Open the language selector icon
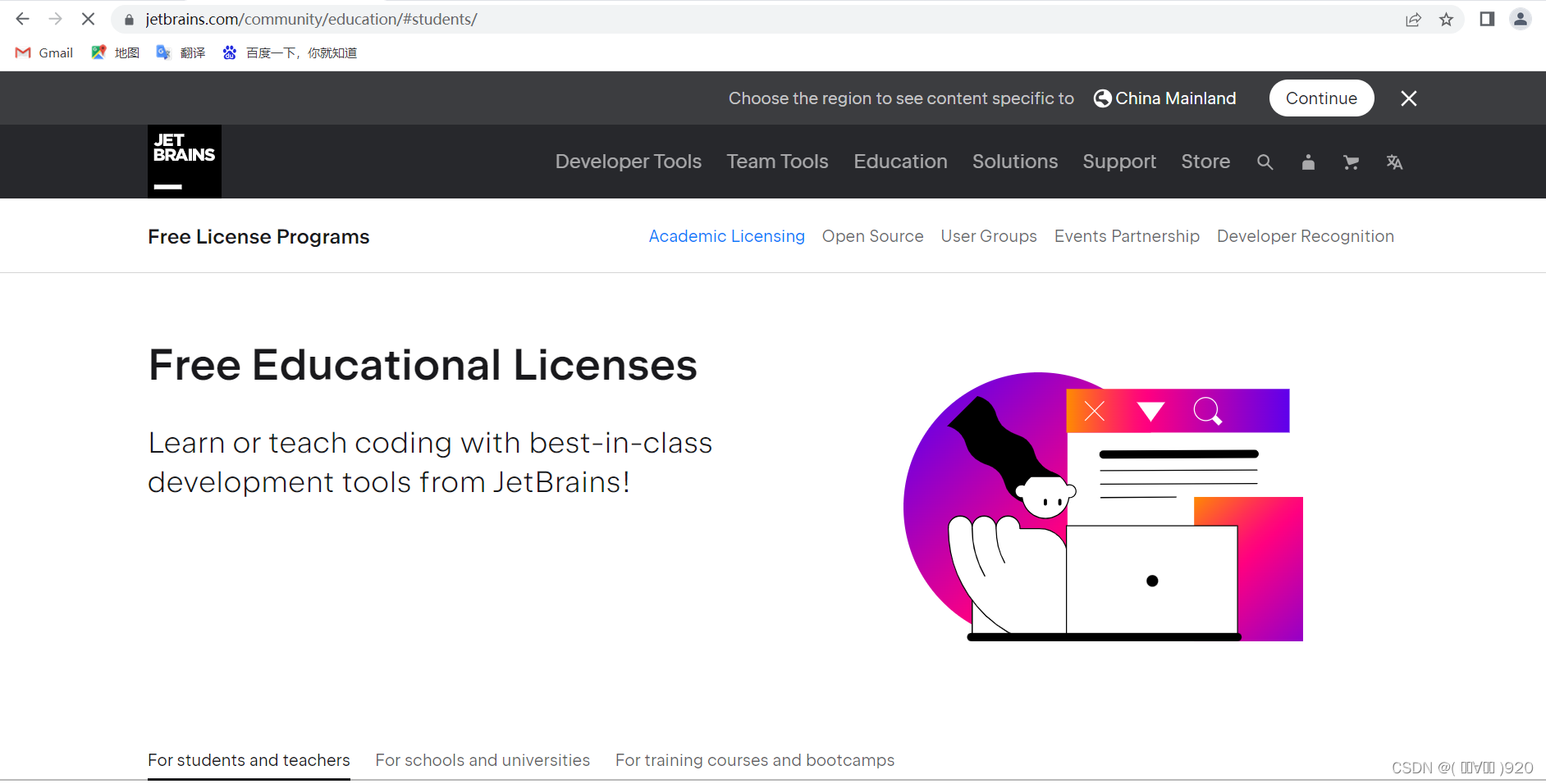The width and height of the screenshot is (1546, 784). click(x=1394, y=162)
